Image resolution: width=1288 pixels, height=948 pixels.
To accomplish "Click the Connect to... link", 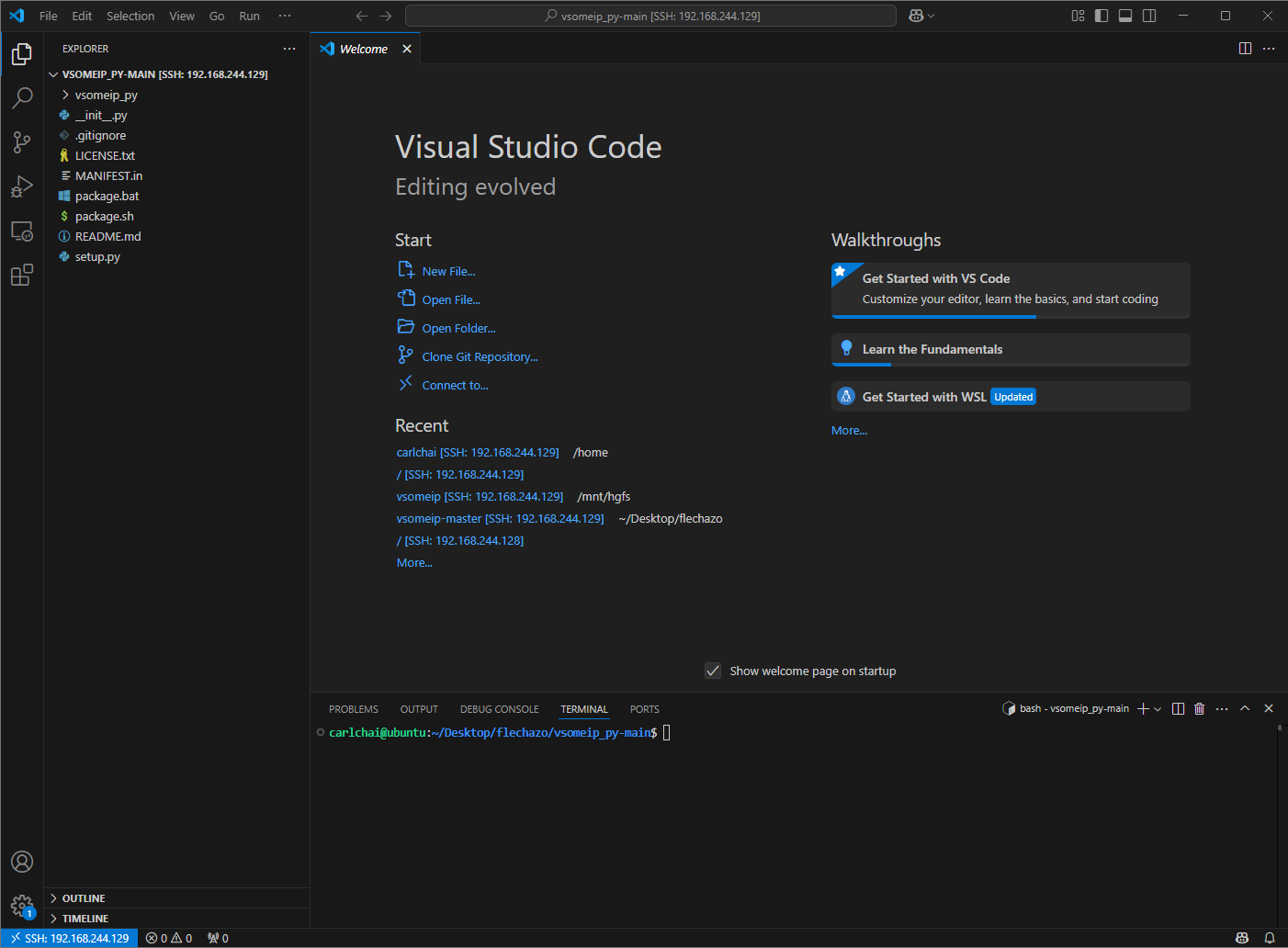I will (444, 385).
